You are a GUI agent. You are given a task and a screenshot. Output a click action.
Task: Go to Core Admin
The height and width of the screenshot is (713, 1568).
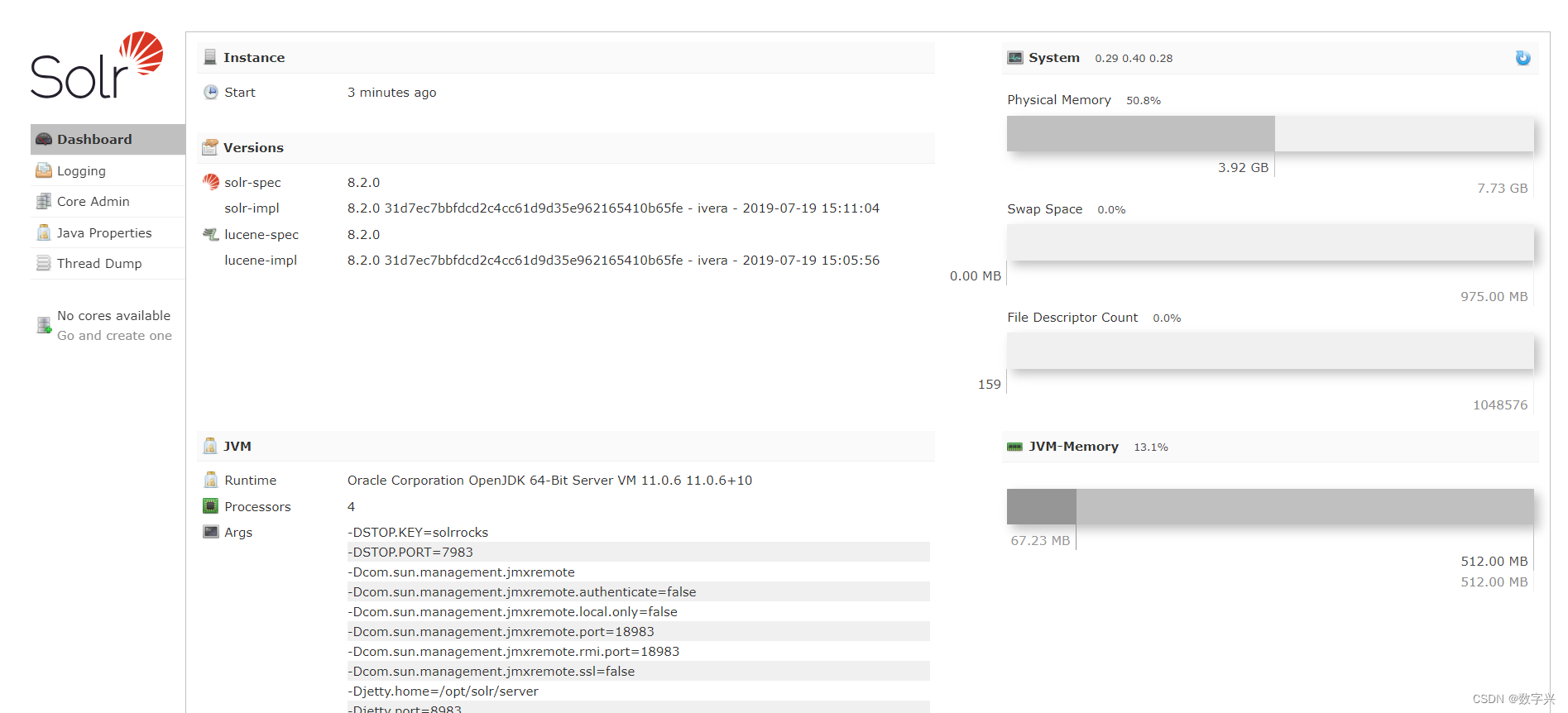(108, 202)
